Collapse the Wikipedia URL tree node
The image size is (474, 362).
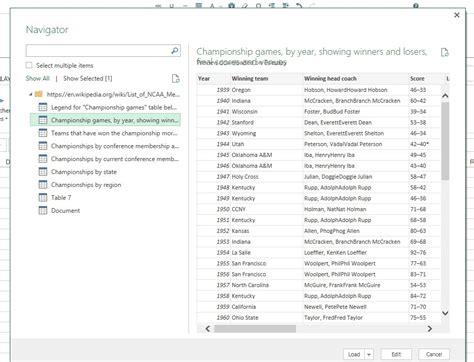30,94
